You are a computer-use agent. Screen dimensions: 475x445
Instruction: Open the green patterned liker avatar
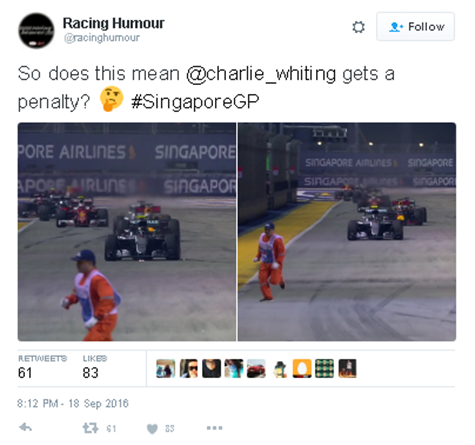325,368
